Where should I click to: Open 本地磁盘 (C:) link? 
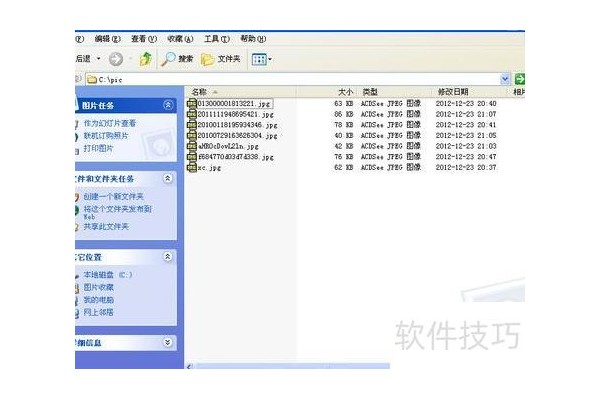108,274
